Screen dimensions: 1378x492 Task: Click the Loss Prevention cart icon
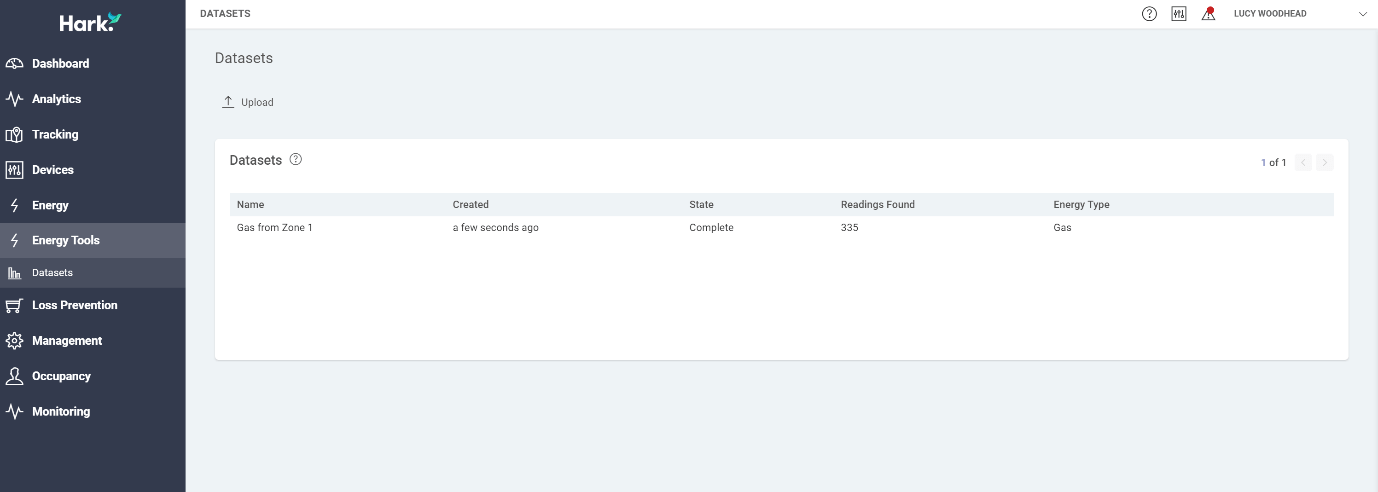point(14,305)
